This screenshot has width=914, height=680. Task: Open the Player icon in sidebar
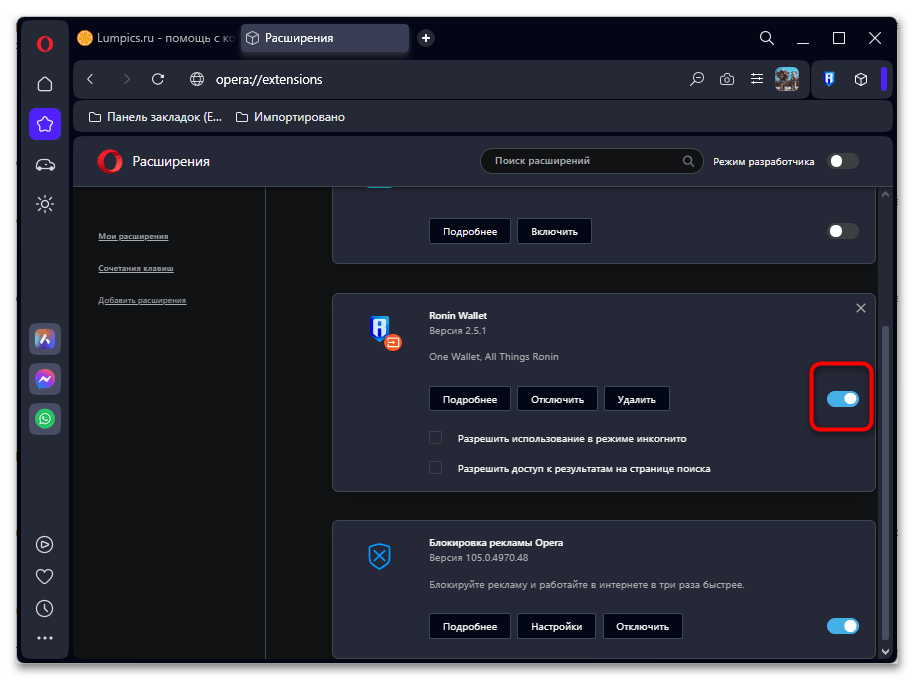[45, 544]
